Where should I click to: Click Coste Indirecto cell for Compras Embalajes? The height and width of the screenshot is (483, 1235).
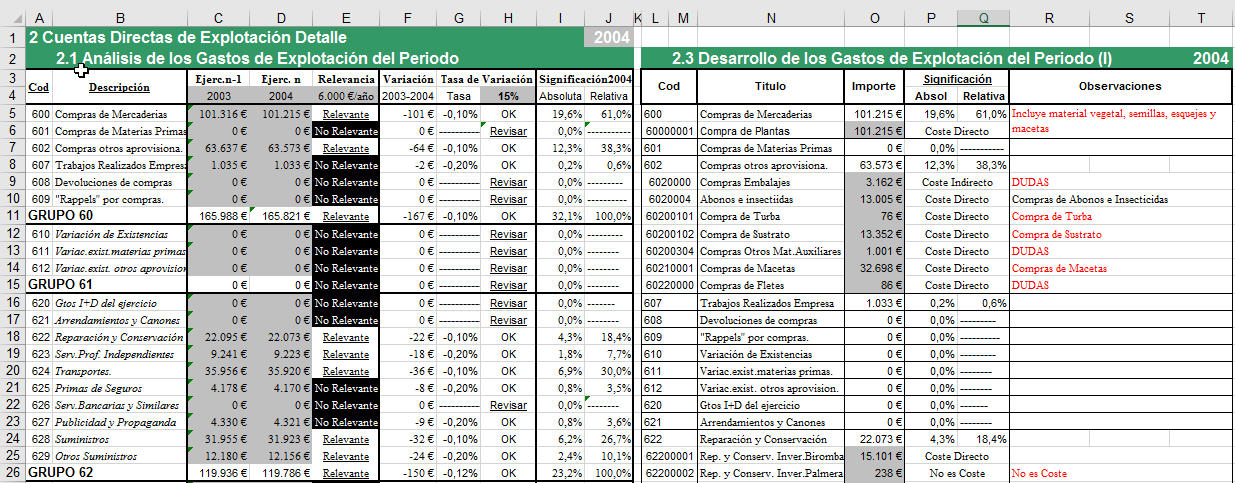click(956, 182)
